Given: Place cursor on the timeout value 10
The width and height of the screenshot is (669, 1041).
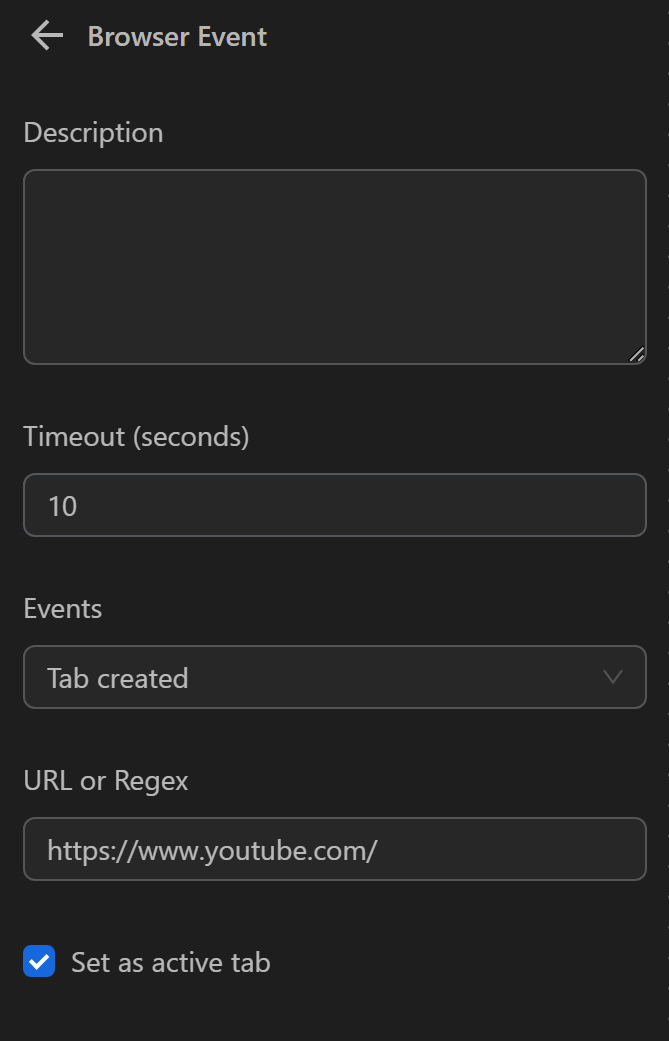Looking at the screenshot, I should point(62,506).
